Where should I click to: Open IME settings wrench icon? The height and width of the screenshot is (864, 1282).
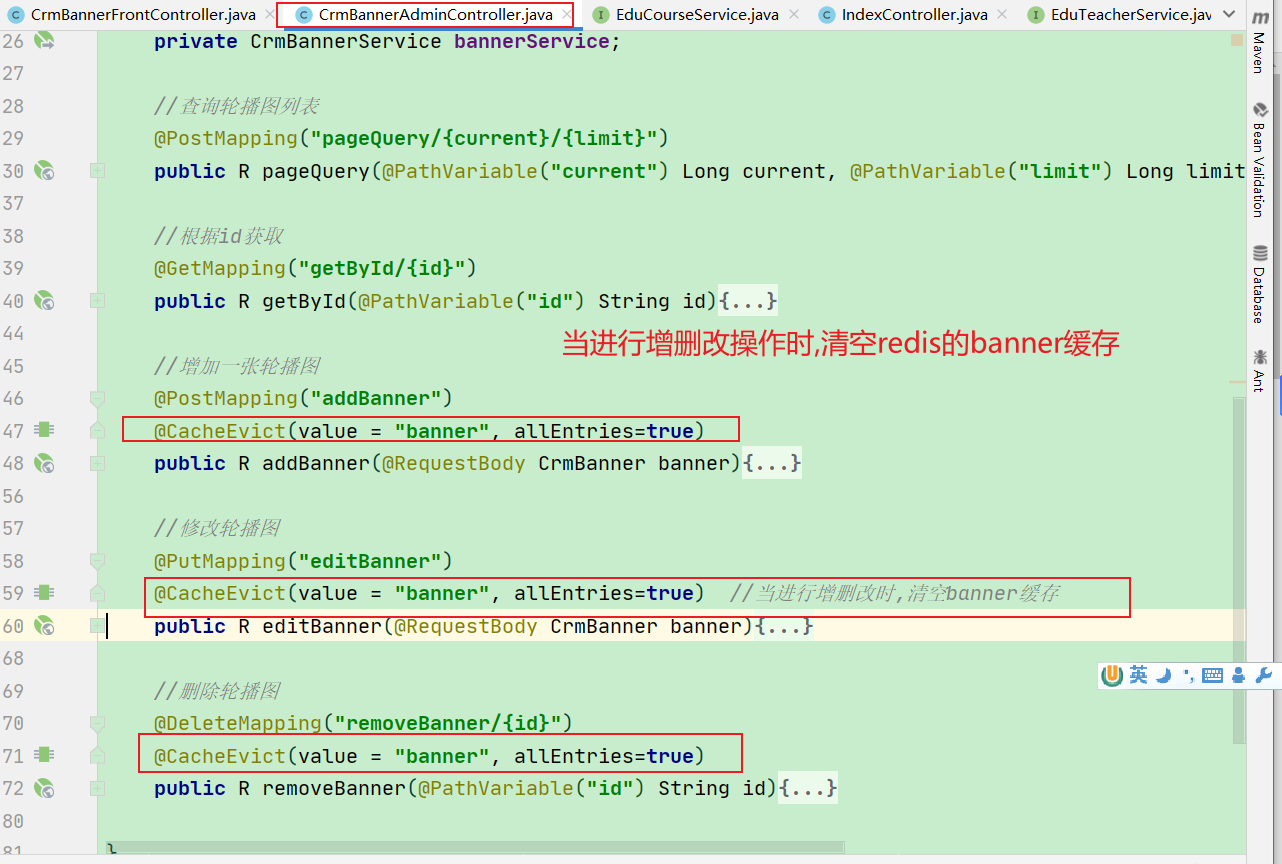1263,675
